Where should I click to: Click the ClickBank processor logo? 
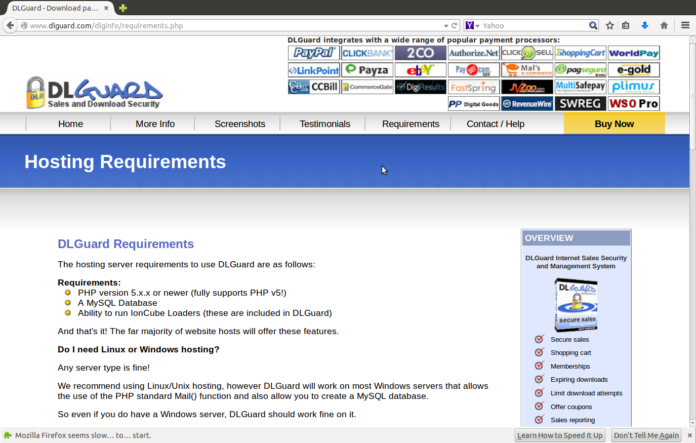367,53
